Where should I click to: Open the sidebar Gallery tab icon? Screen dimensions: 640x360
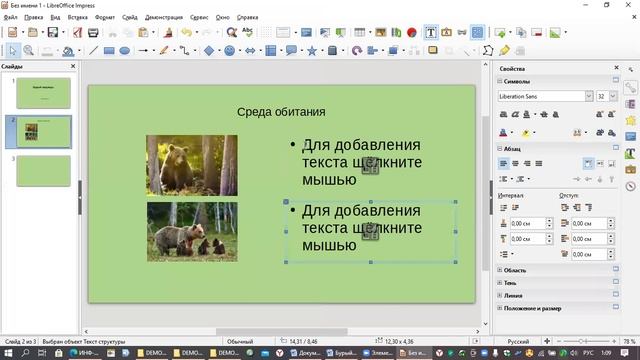tap(631, 136)
